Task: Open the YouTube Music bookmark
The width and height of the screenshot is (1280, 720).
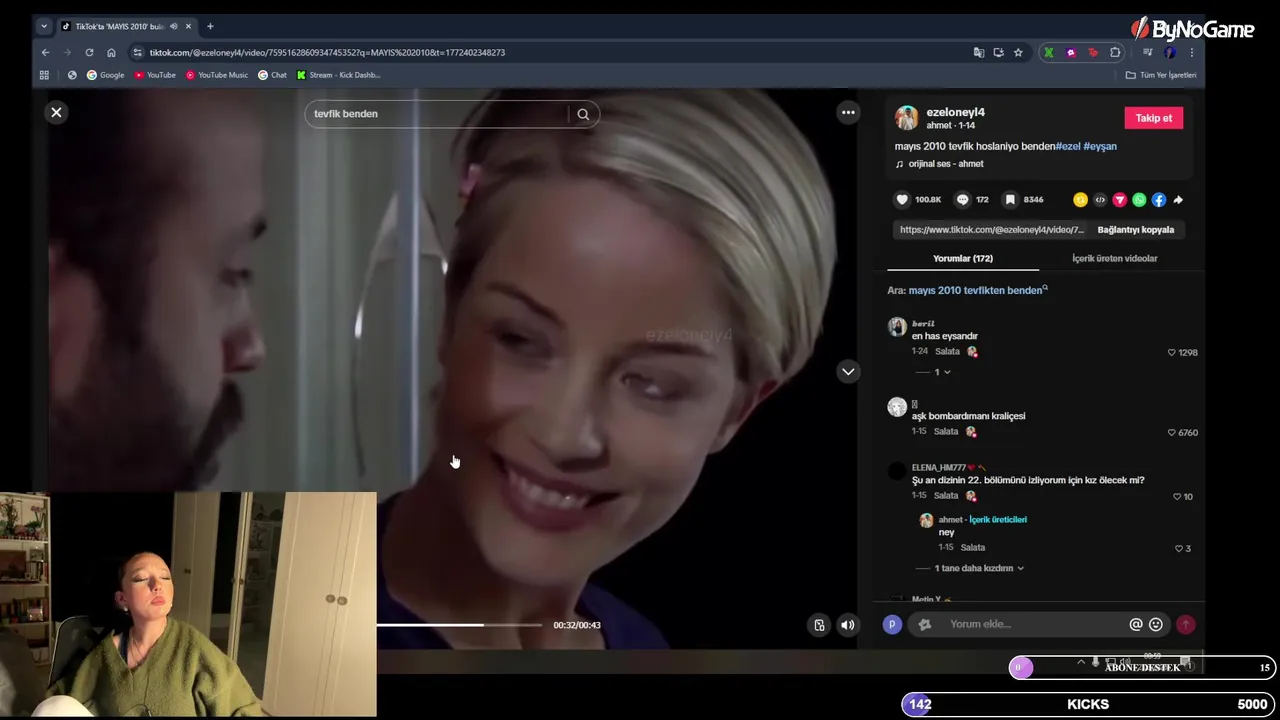Action: (x=216, y=75)
